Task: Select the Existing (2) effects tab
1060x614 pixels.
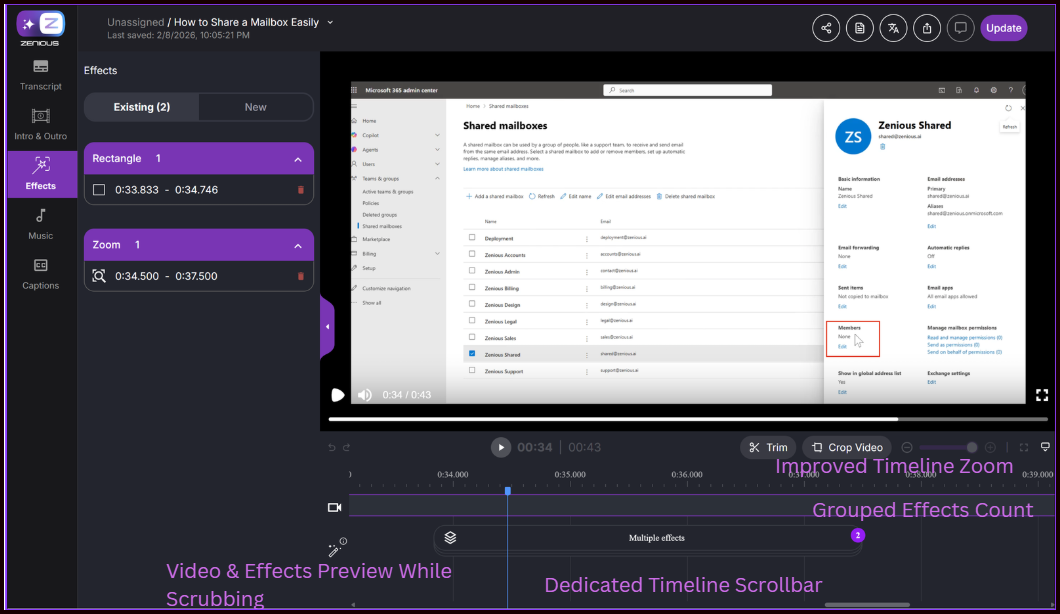Action: 142,107
